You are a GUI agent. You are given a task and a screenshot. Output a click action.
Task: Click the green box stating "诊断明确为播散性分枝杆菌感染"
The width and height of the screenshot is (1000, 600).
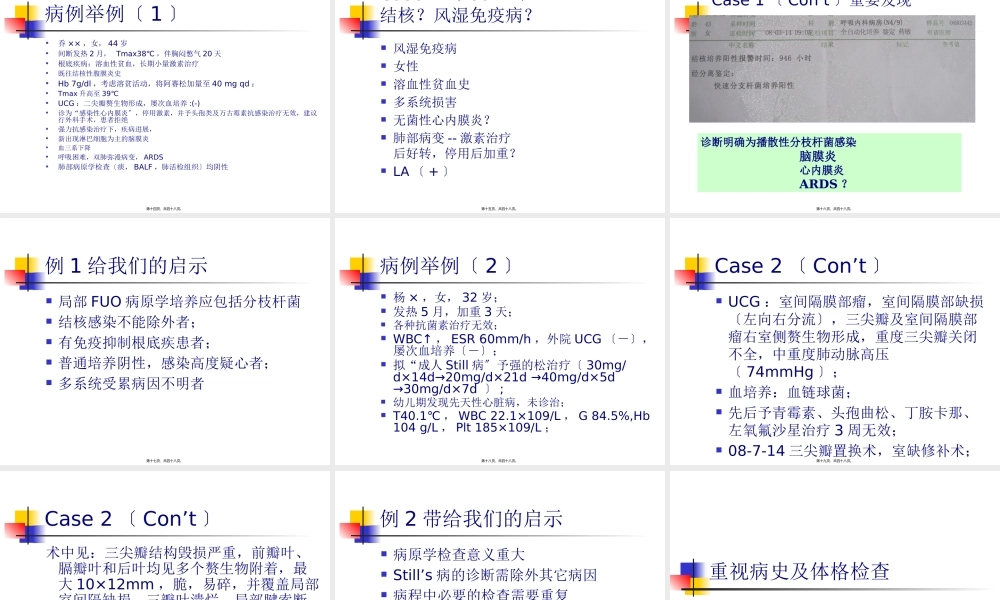(x=832, y=161)
